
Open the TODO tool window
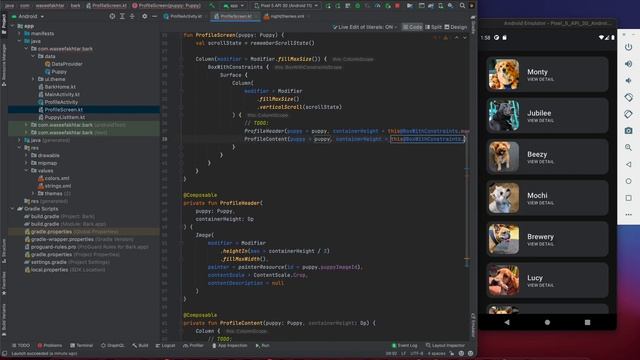coord(21,345)
